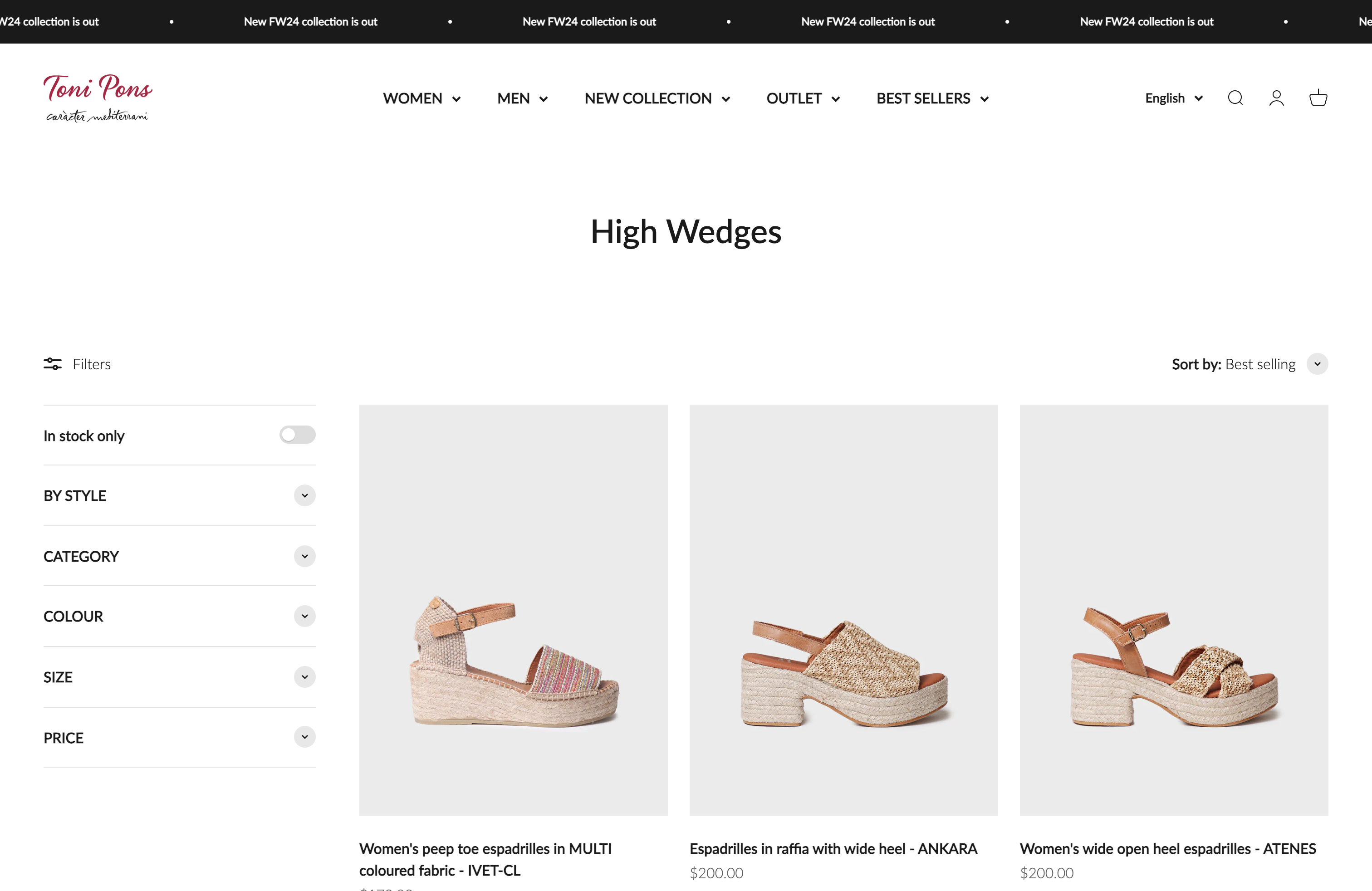Open the account profile icon
This screenshot has width=1372, height=891.
(1276, 98)
